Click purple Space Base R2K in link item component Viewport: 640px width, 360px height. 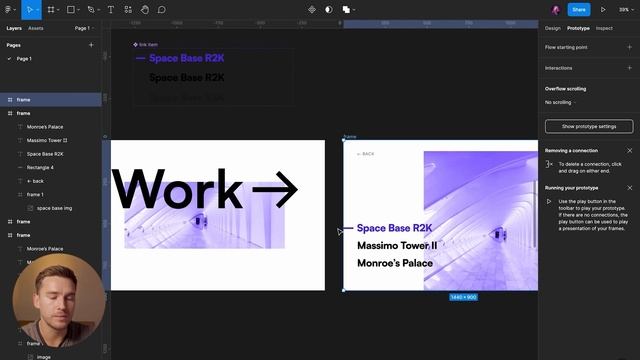(x=187, y=58)
